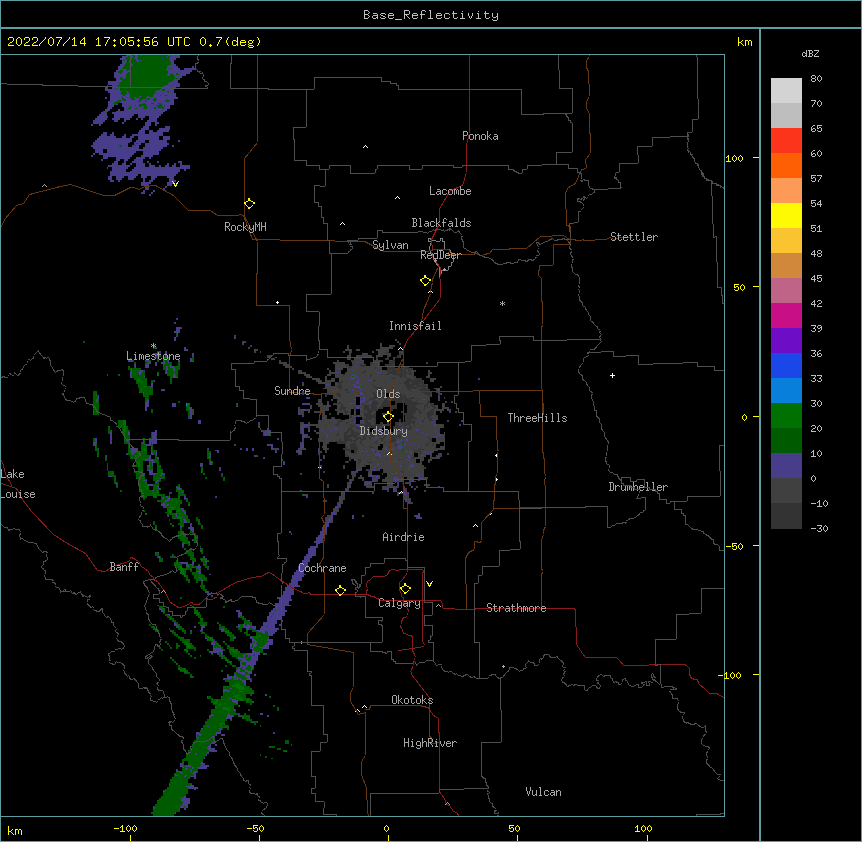
Task: Pick the purple 36-39 dBZ legend swatch
Action: click(x=786, y=341)
